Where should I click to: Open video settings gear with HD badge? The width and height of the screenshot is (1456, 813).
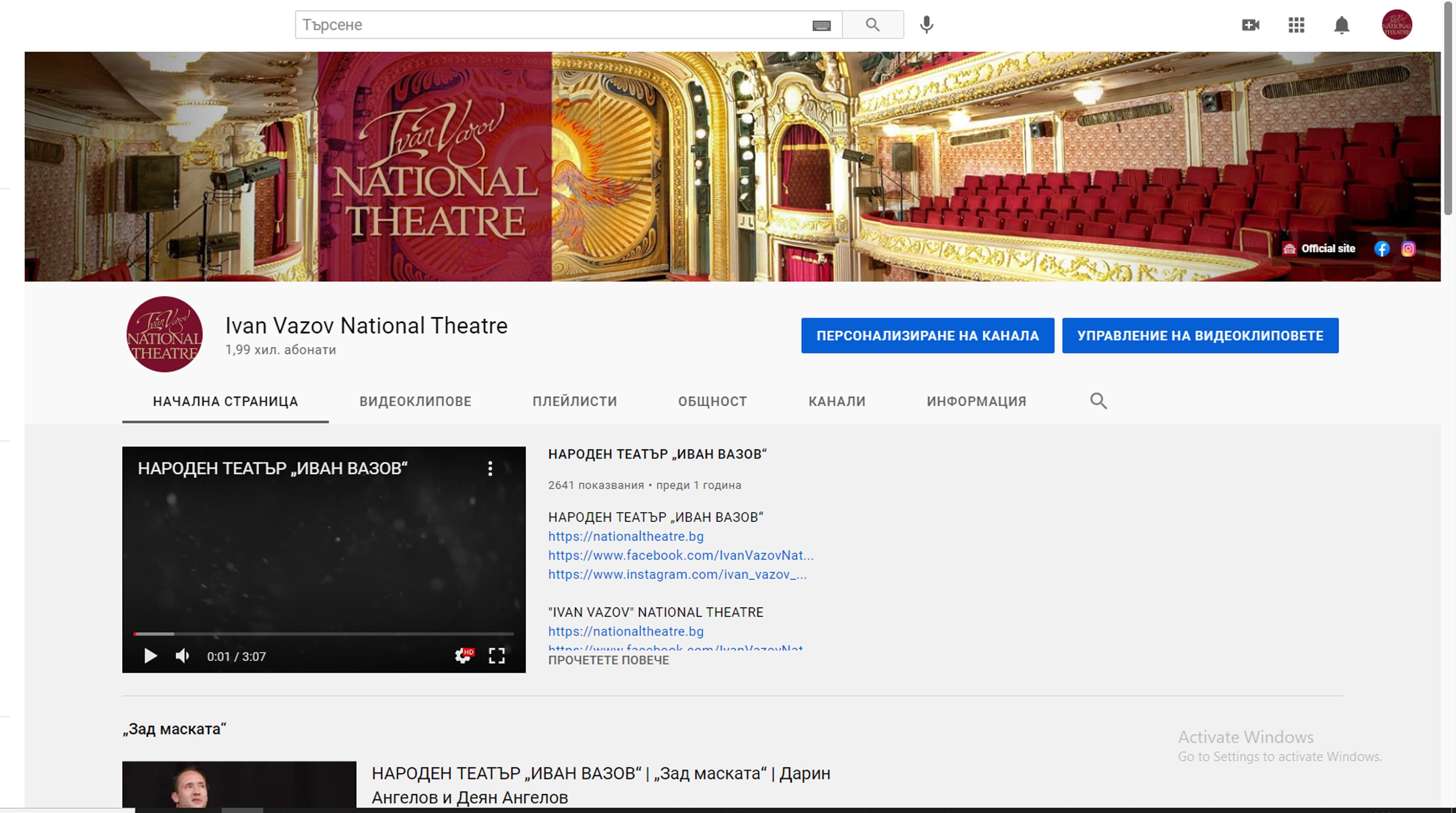463,656
